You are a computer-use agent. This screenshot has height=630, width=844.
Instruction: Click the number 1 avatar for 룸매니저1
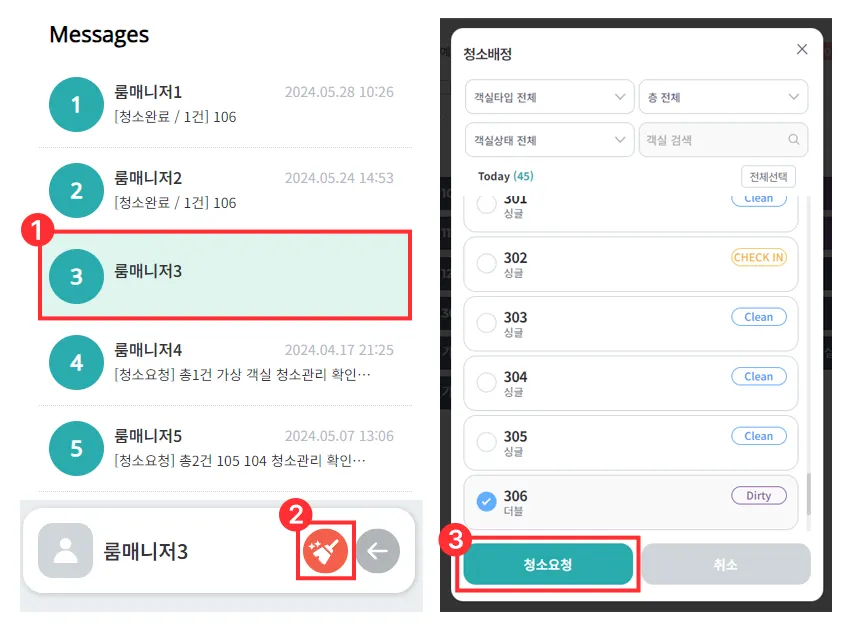76,104
